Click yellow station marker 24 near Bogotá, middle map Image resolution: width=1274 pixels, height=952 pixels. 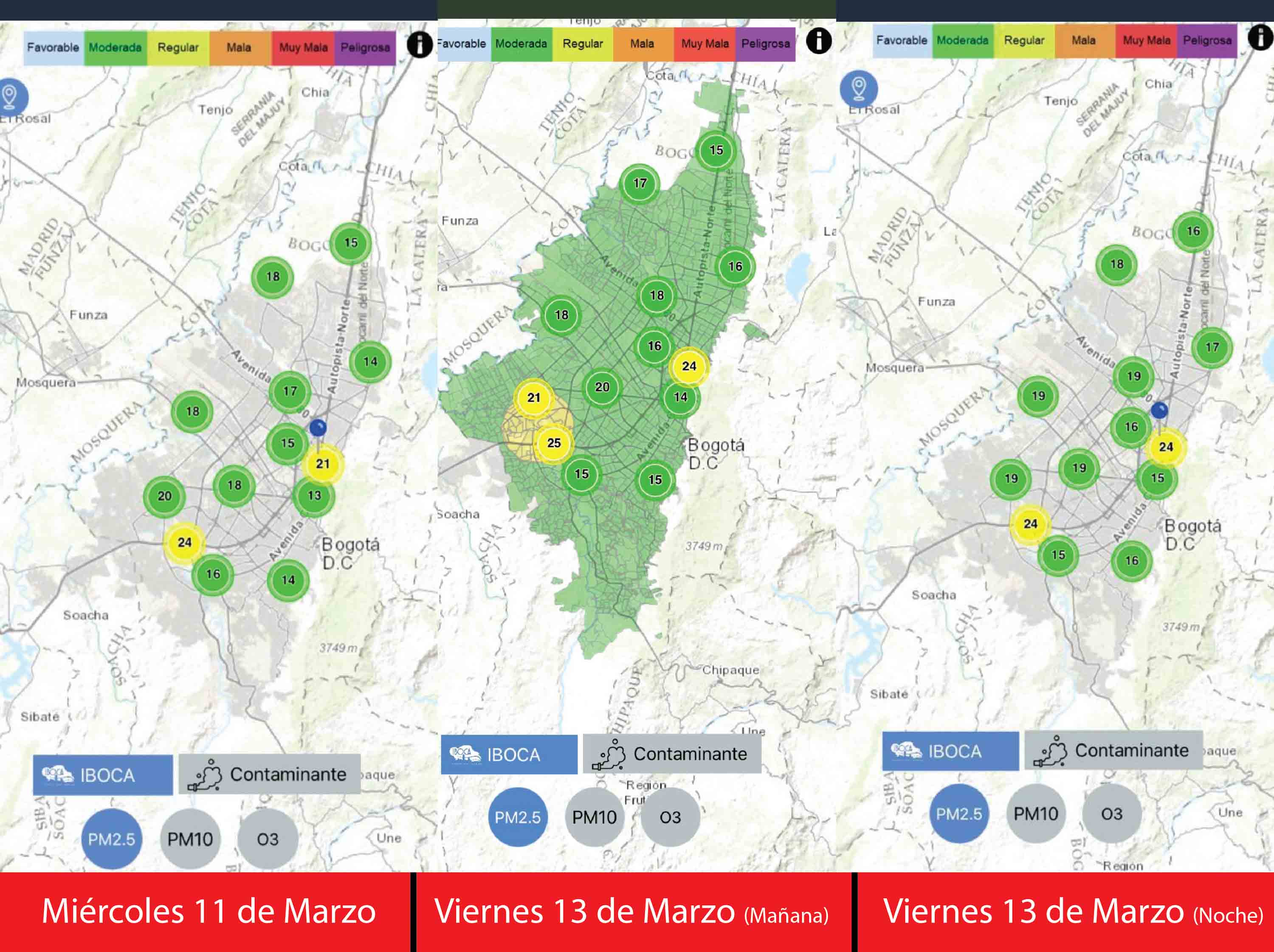[689, 366]
